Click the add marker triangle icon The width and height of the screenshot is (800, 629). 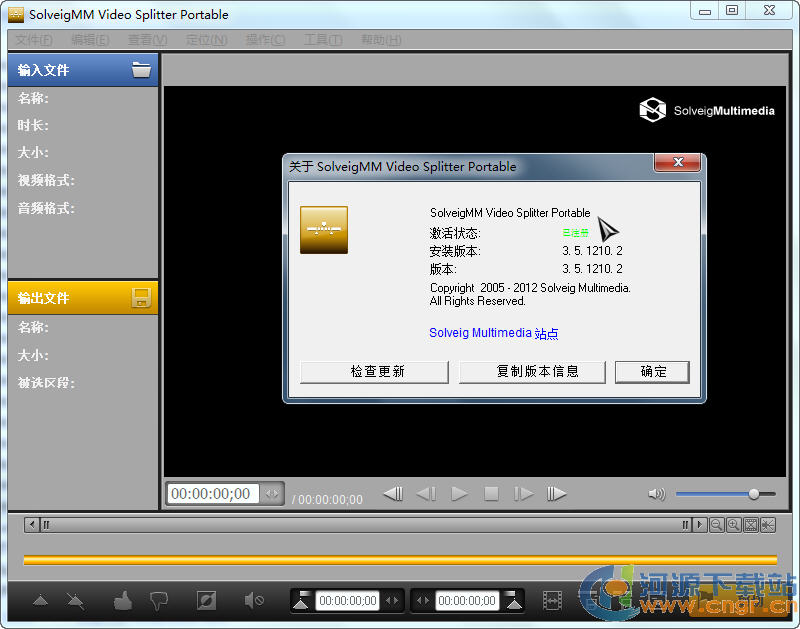[40, 601]
